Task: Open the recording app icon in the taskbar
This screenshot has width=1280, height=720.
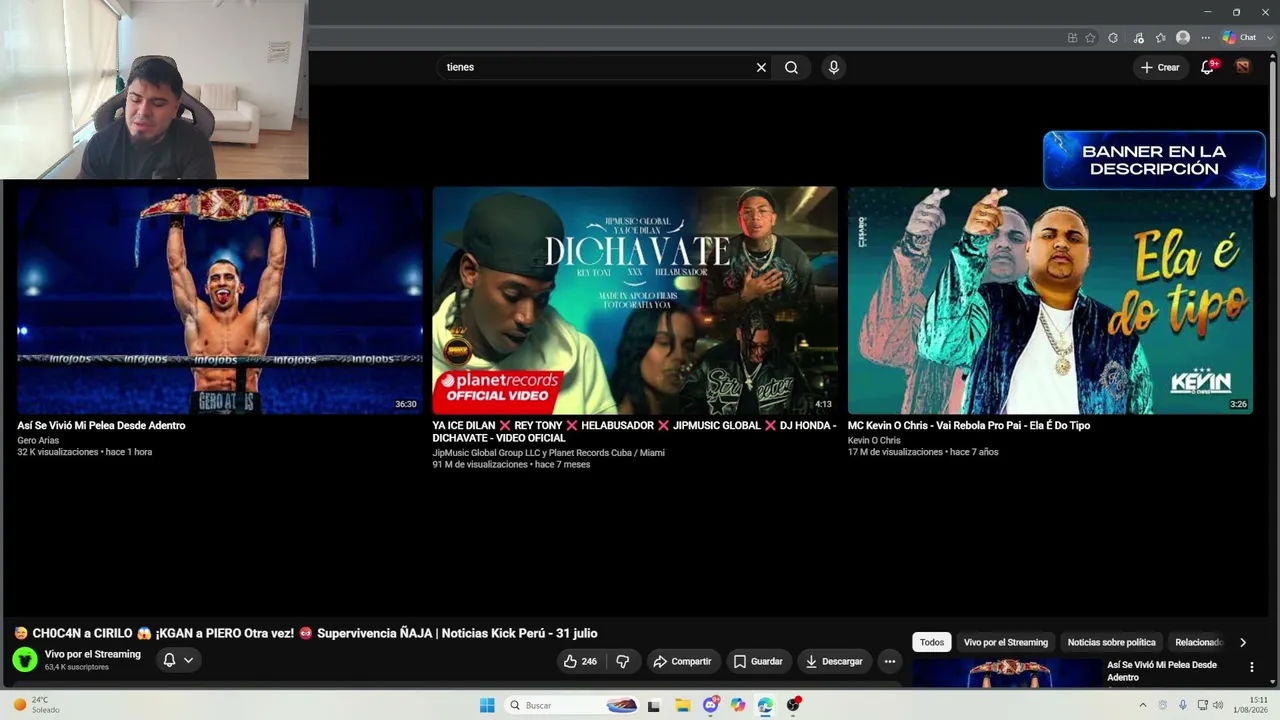Action: pyautogui.click(x=793, y=705)
